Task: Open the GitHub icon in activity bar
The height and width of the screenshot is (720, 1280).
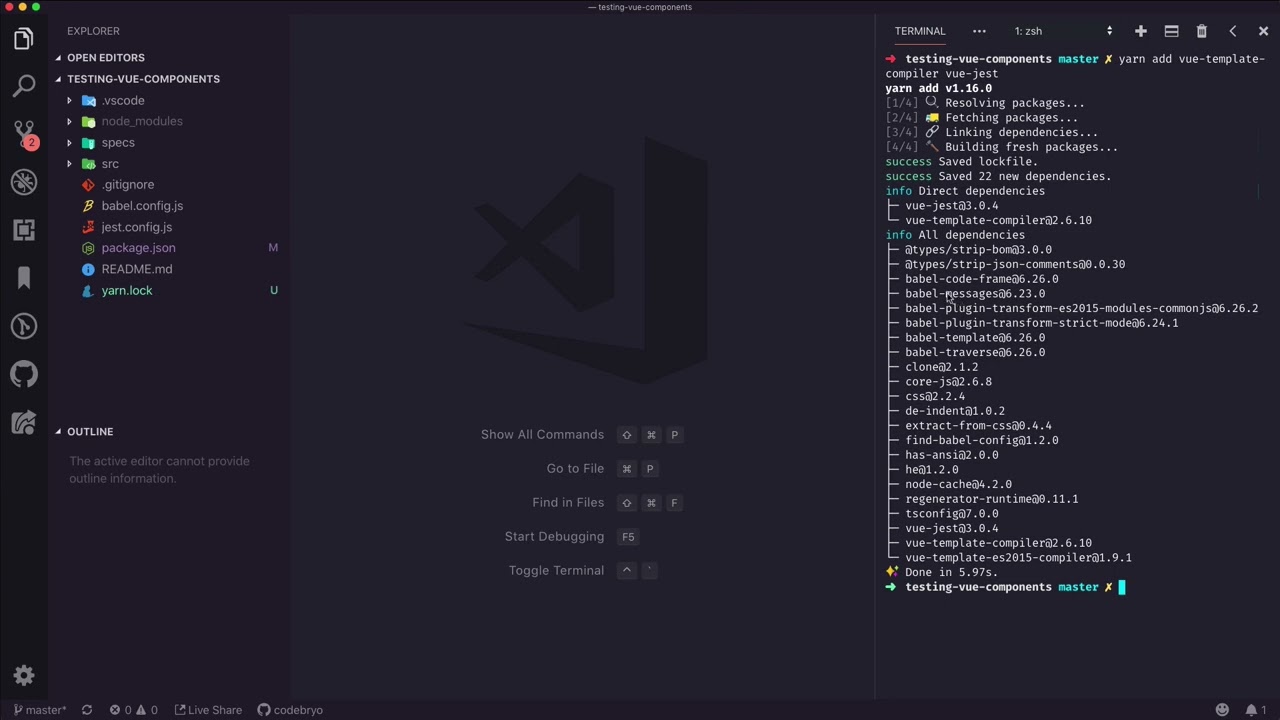Action: [x=24, y=374]
